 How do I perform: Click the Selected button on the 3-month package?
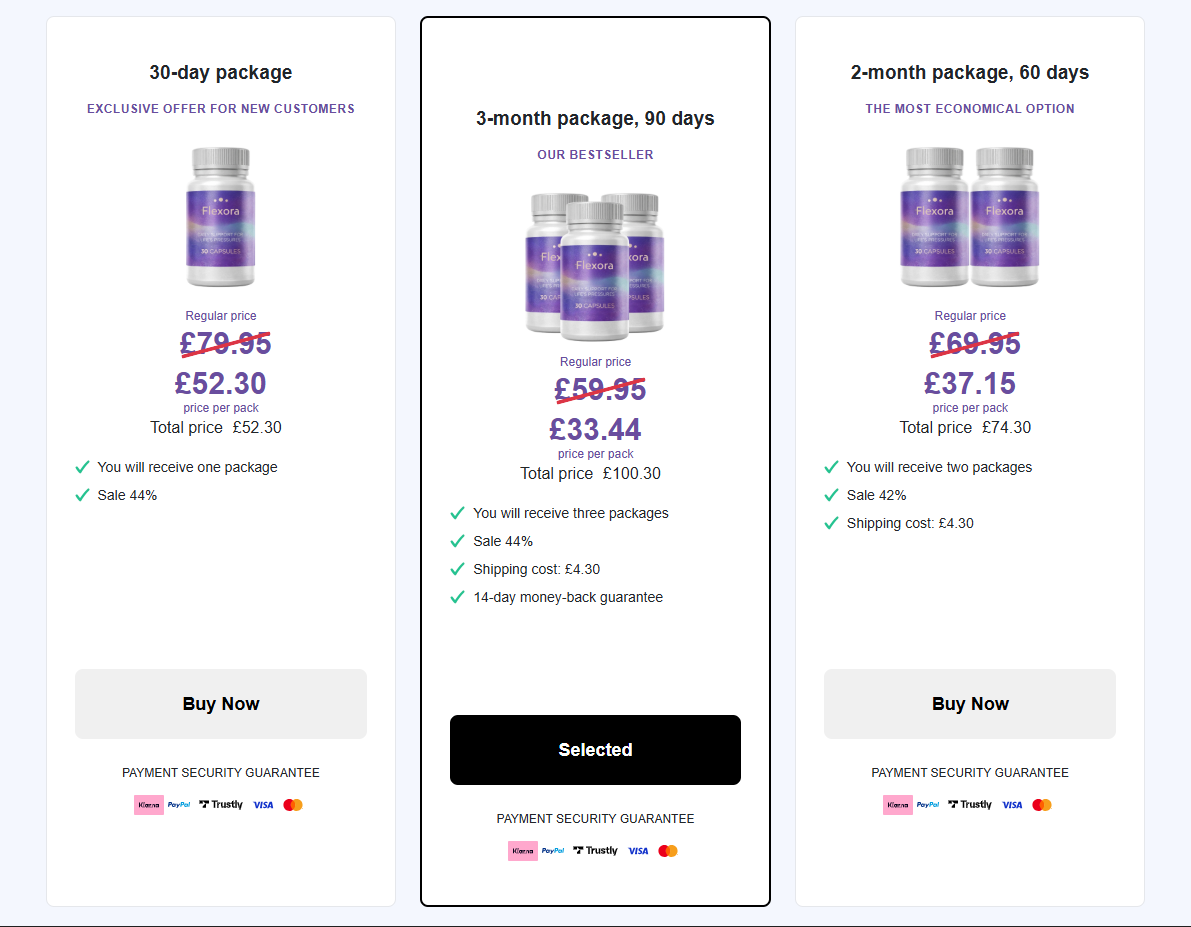595,749
